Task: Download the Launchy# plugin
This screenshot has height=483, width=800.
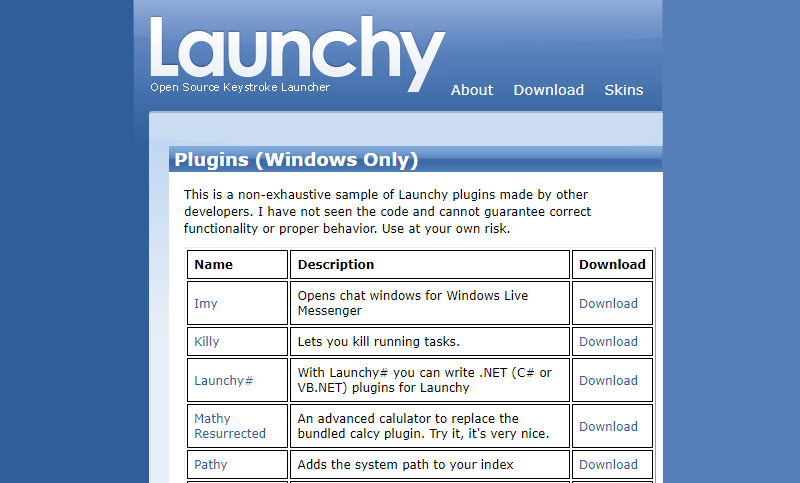Action: 608,380
